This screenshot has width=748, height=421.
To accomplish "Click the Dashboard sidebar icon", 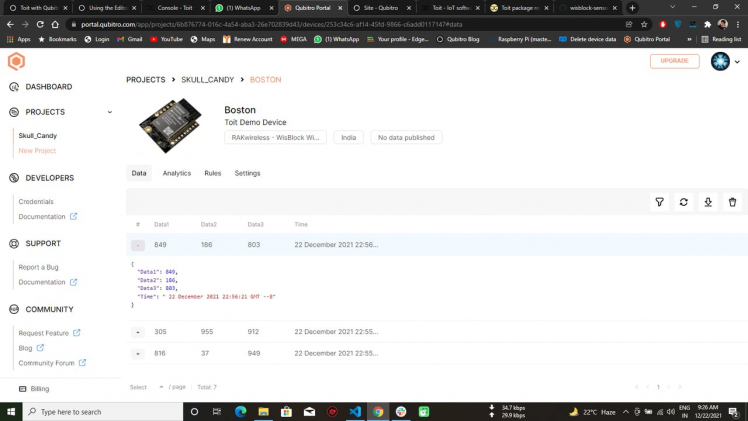I will [x=14, y=87].
